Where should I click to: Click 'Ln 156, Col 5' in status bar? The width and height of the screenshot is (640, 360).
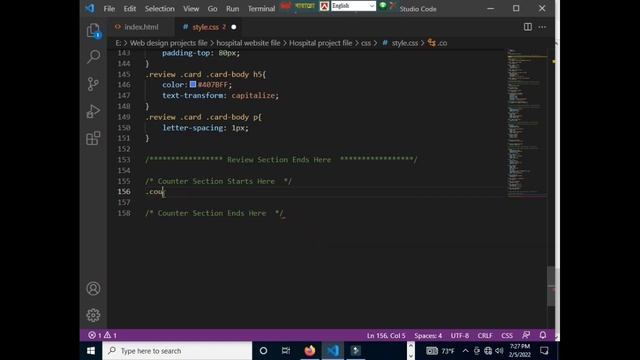pos(386,336)
